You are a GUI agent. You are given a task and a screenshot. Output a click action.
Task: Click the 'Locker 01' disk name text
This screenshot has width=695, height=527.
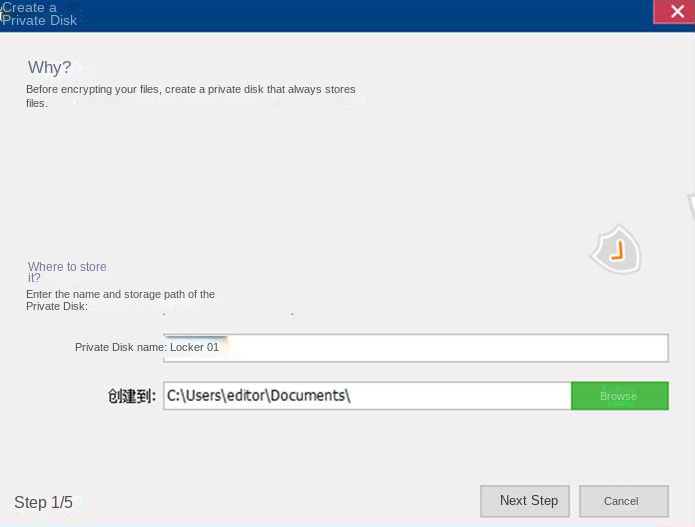click(x=194, y=347)
